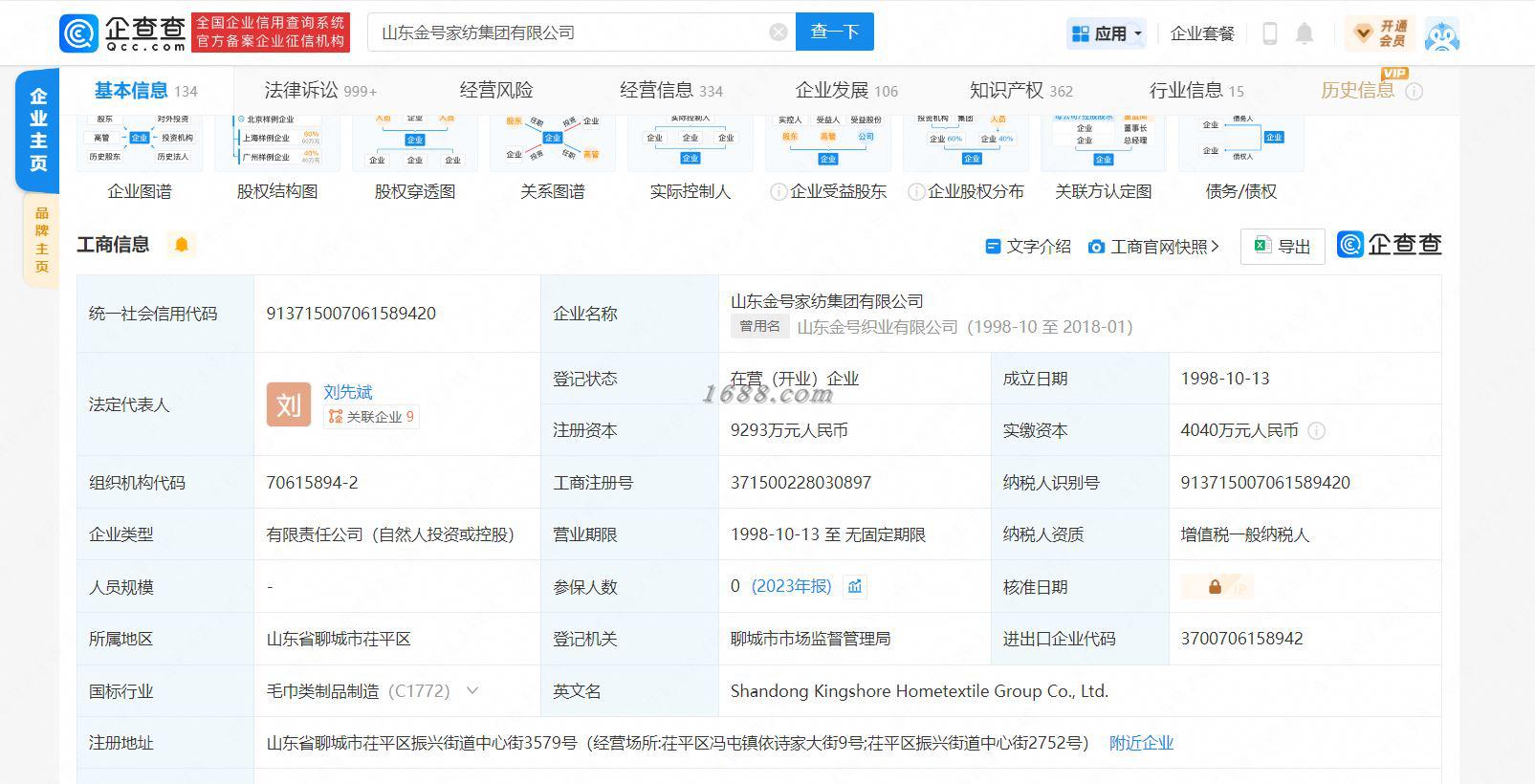1535x784 pixels.
Task: Open 关联企业 9 badge
Action: pos(371,417)
